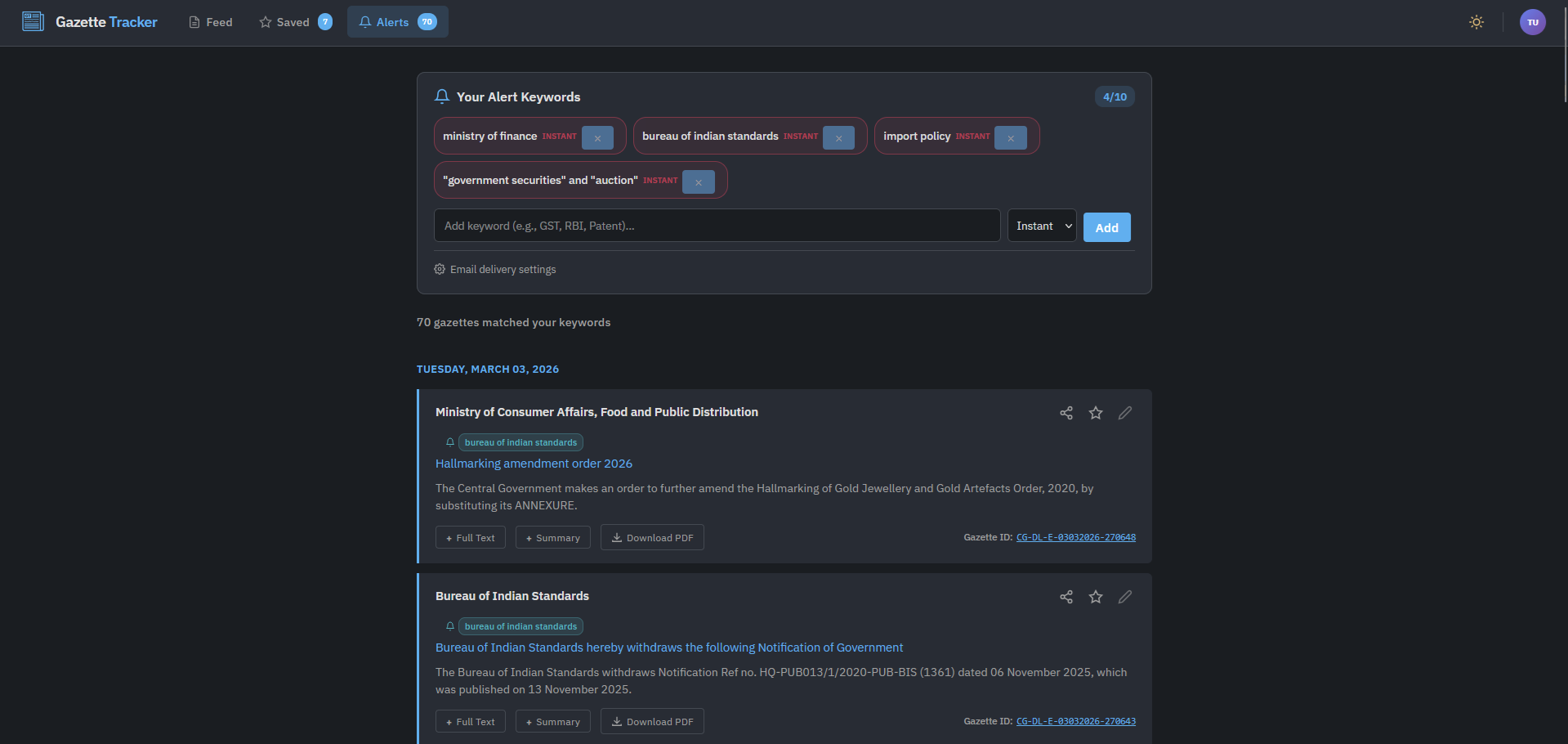Open Gazette ID CG-DL-E-03032026-270648
This screenshot has width=1568, height=744.
(1076, 537)
